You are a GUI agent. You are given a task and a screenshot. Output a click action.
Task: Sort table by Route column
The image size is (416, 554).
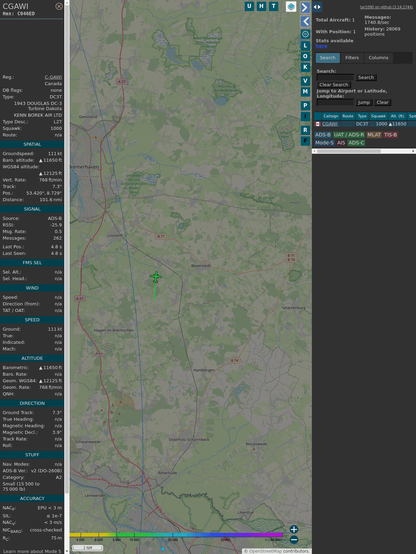point(348,116)
